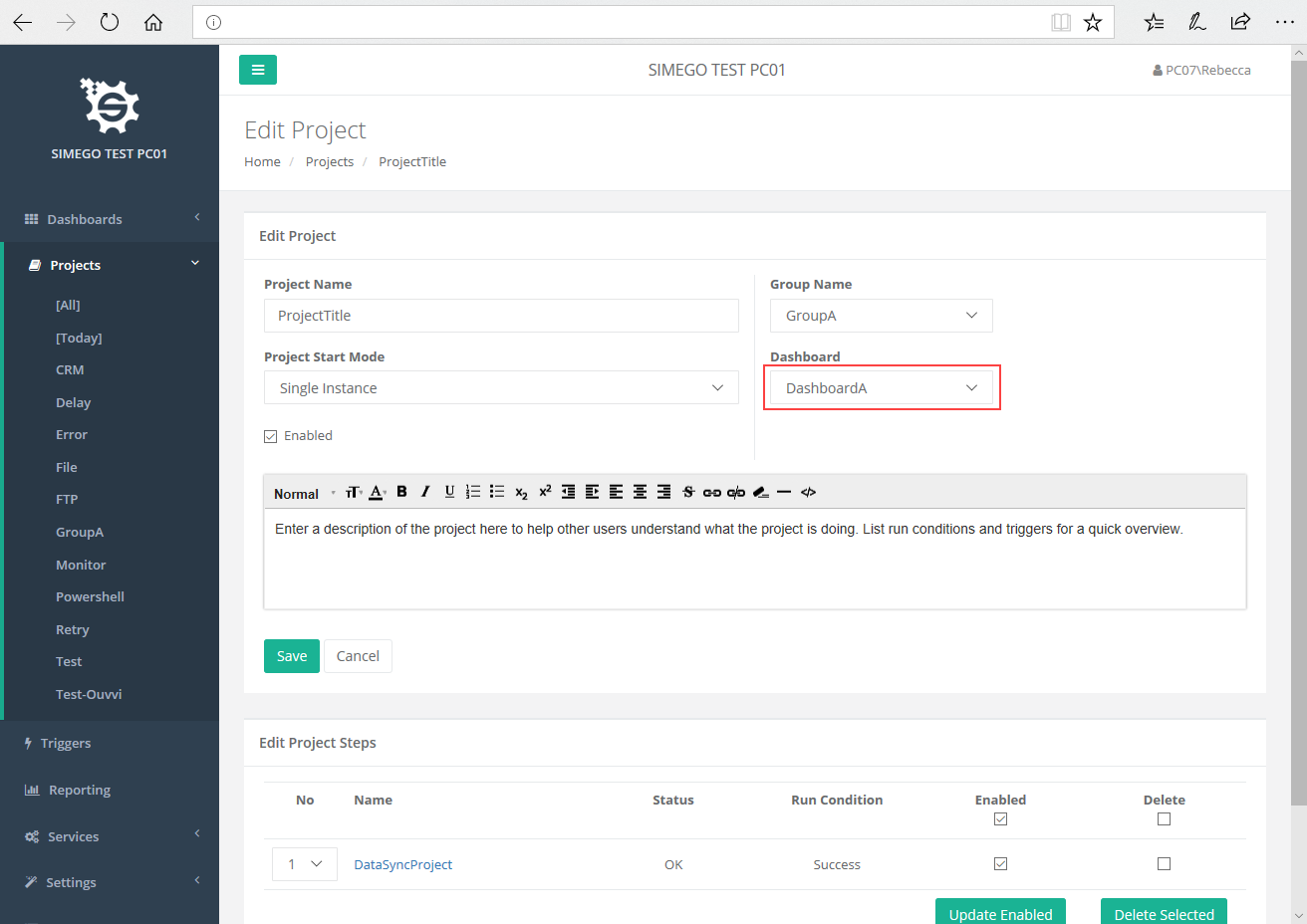Apply superscript formatting
Image resolution: width=1307 pixels, height=924 pixels.
coord(545,492)
